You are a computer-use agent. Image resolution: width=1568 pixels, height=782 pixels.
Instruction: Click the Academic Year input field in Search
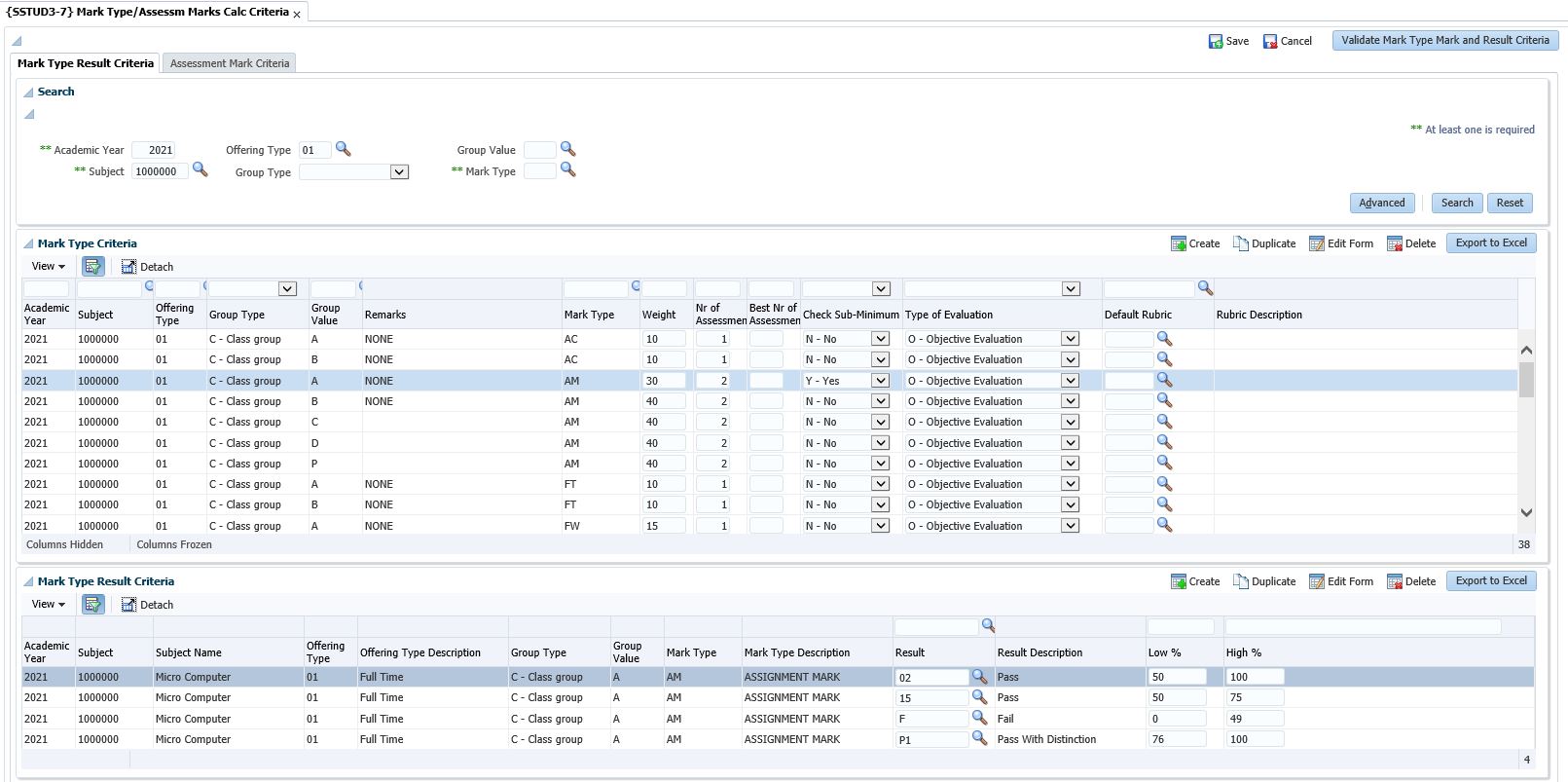(154, 150)
